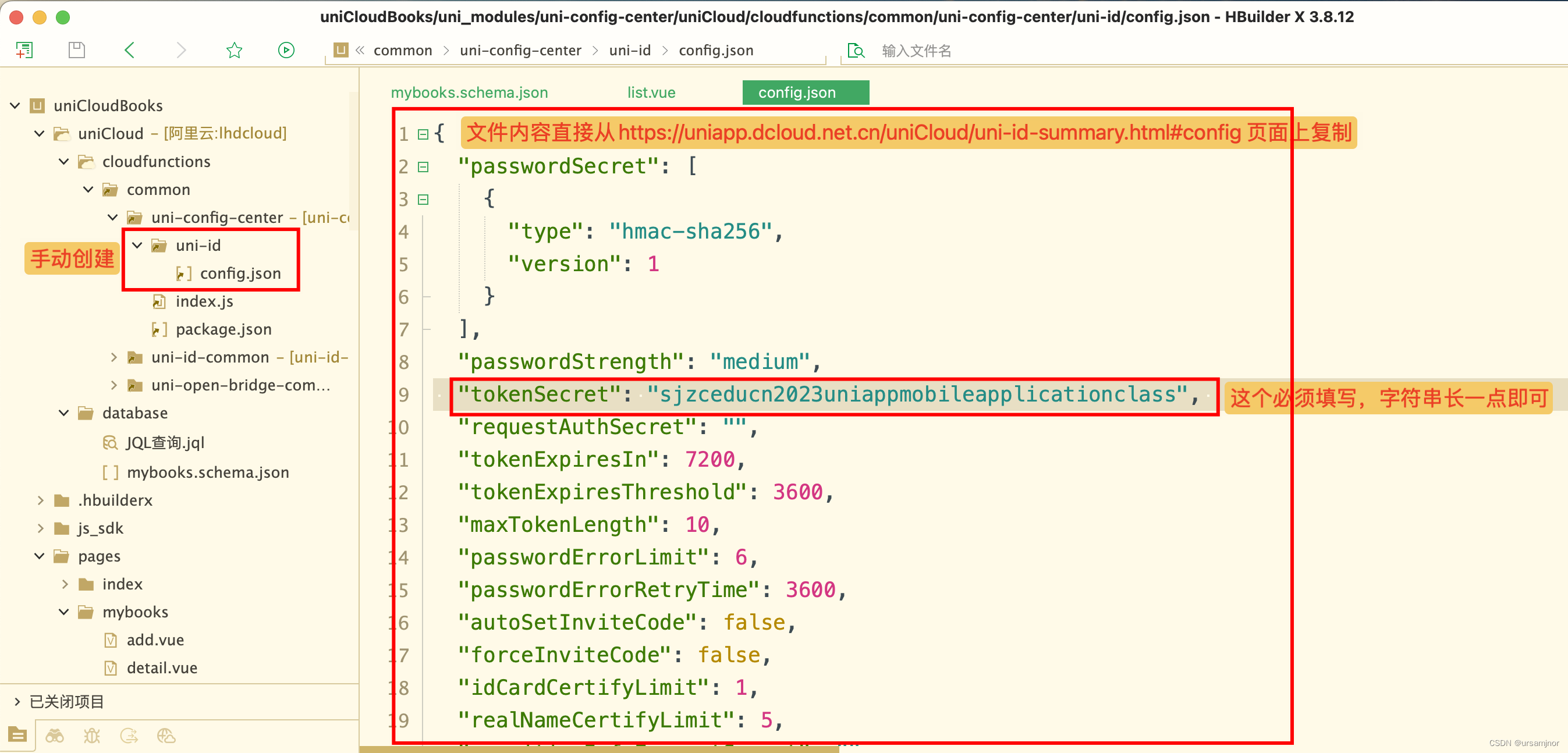Open index.js in the file tree
The image size is (1568, 753).
pyautogui.click(x=204, y=301)
